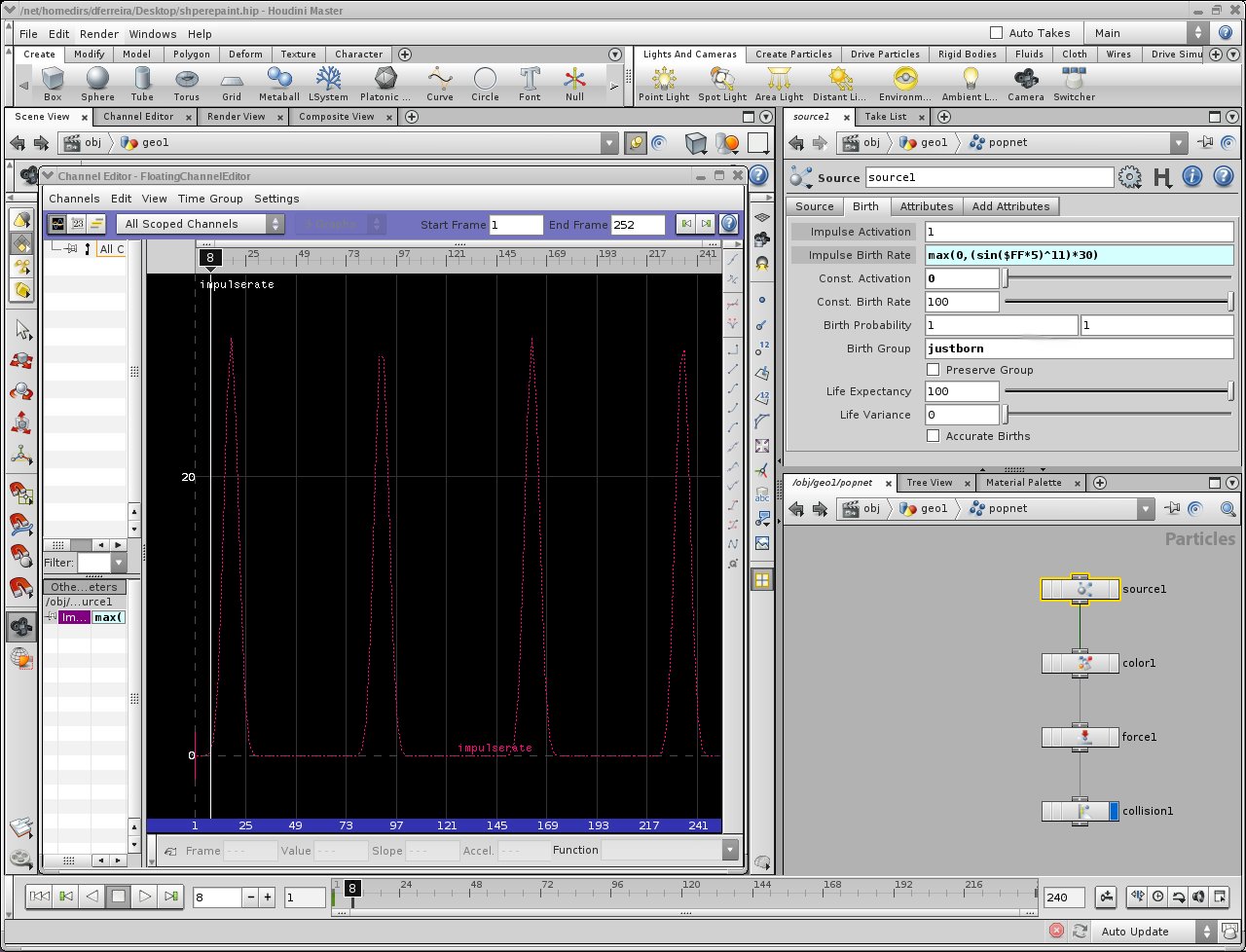Click the popnet path button in parameters
The height and width of the screenshot is (952, 1246).
pos(1000,143)
